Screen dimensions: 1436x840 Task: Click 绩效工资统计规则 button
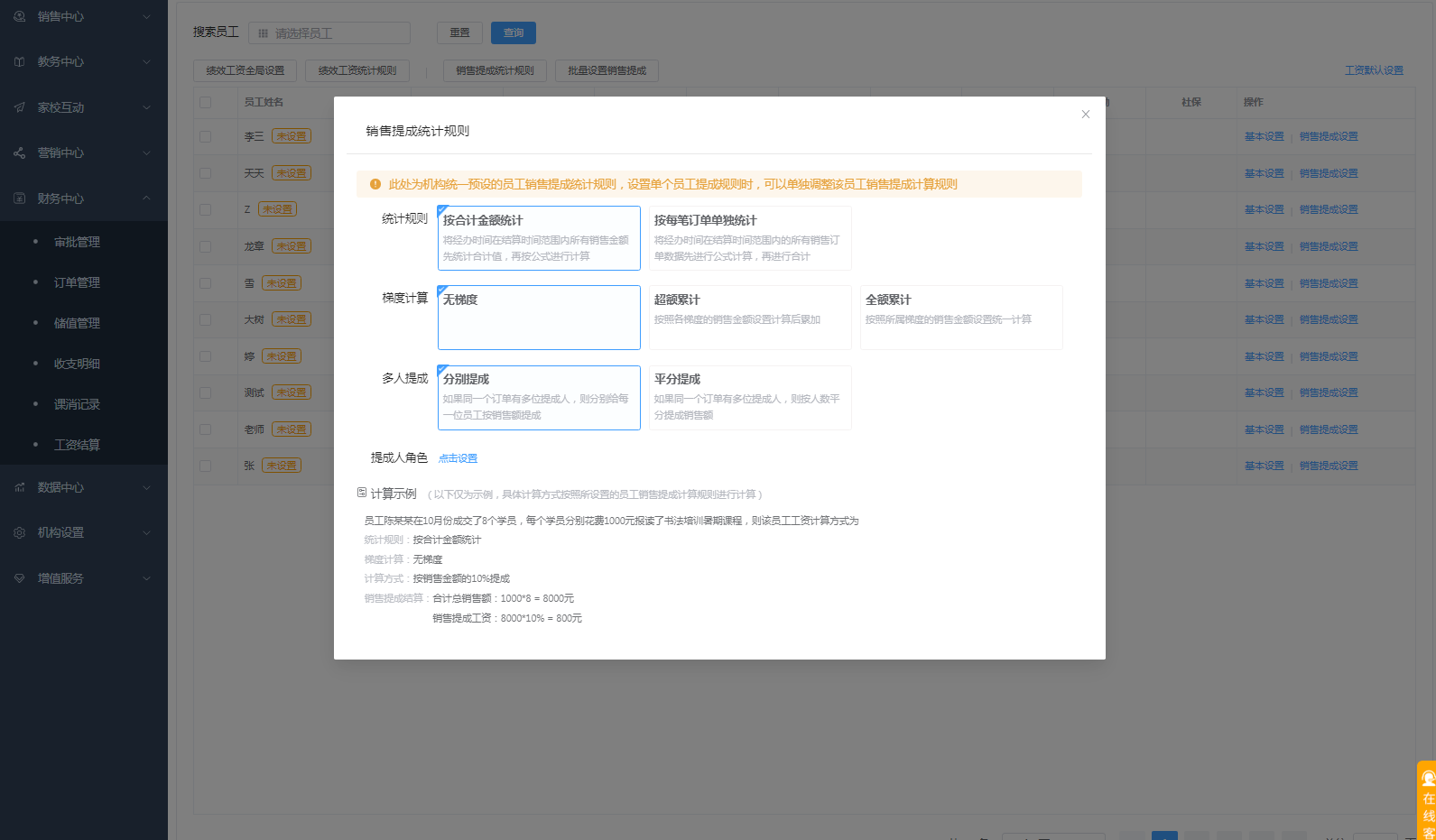[x=357, y=70]
